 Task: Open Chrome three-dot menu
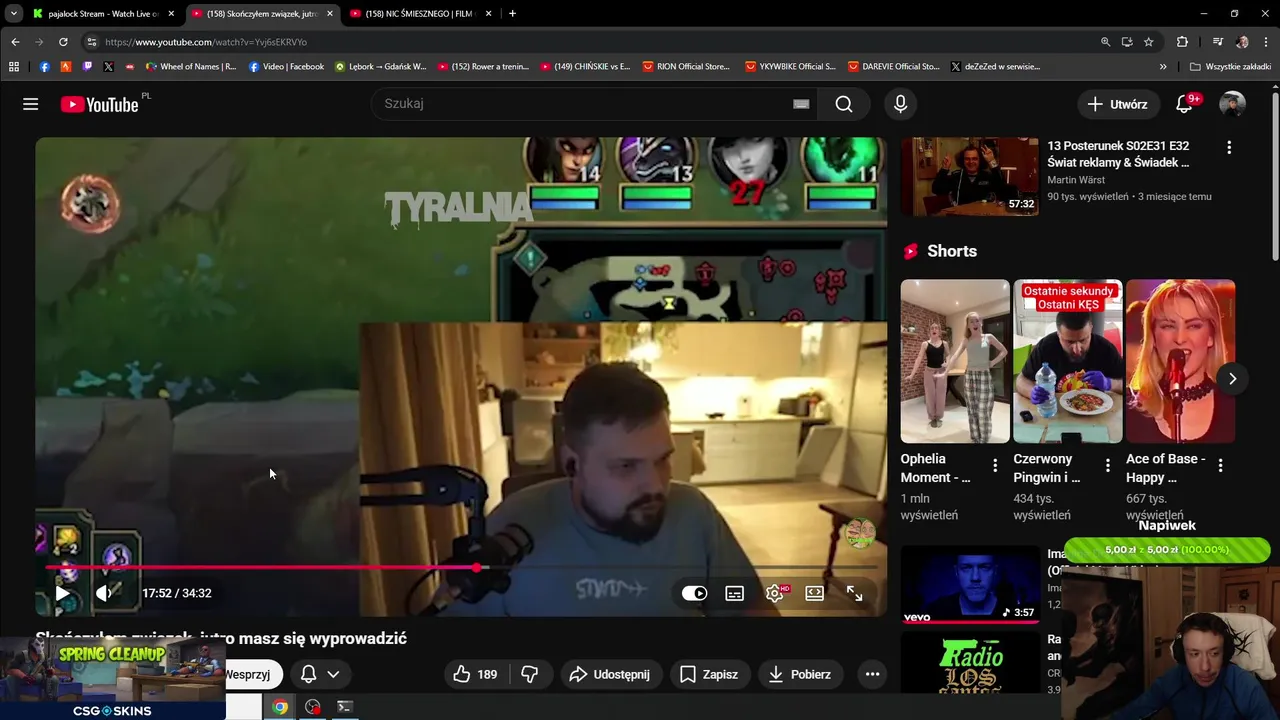coord(1266,42)
